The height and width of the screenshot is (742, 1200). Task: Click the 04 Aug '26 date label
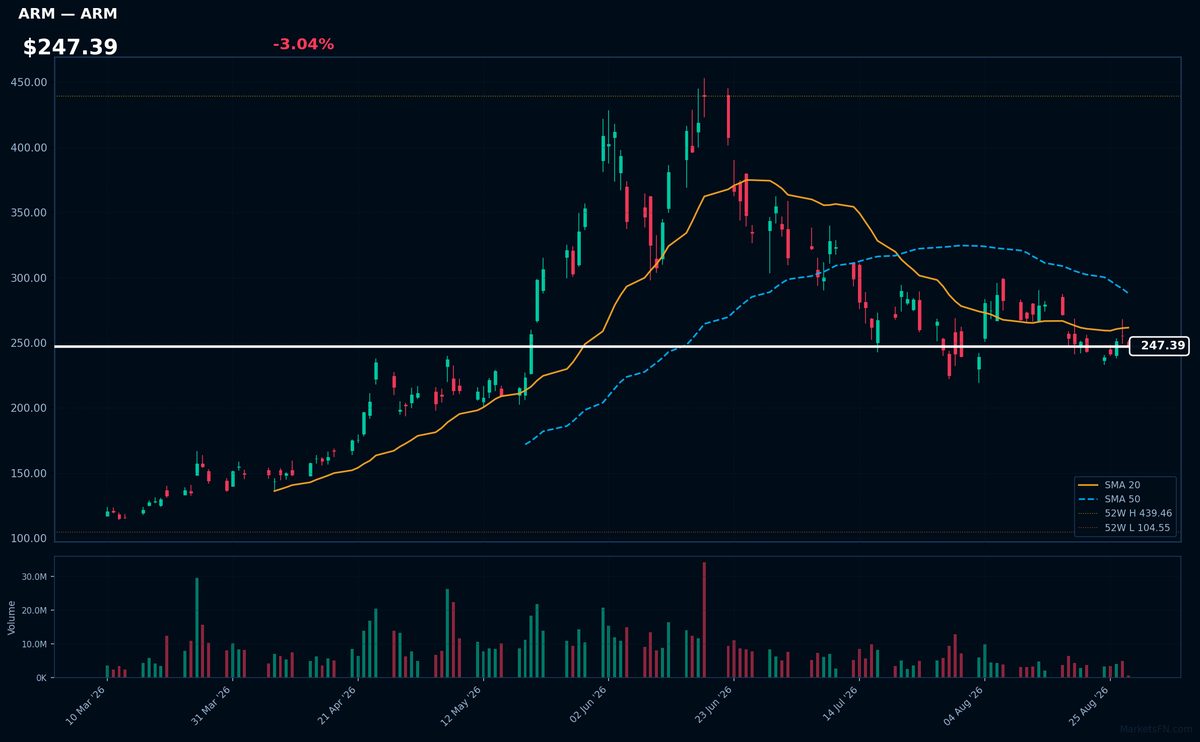[x=962, y=706]
